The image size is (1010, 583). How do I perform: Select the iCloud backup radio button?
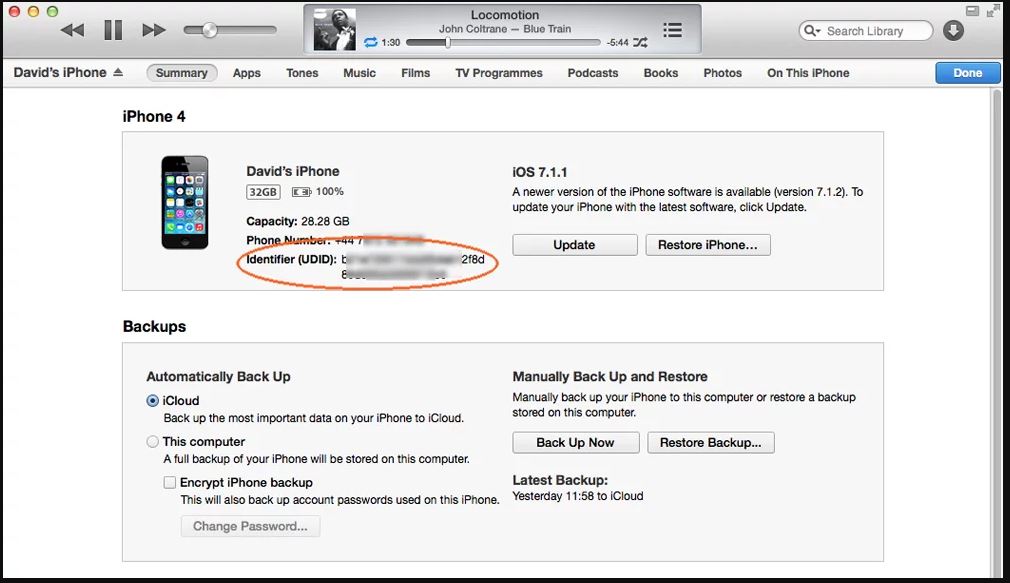point(153,401)
